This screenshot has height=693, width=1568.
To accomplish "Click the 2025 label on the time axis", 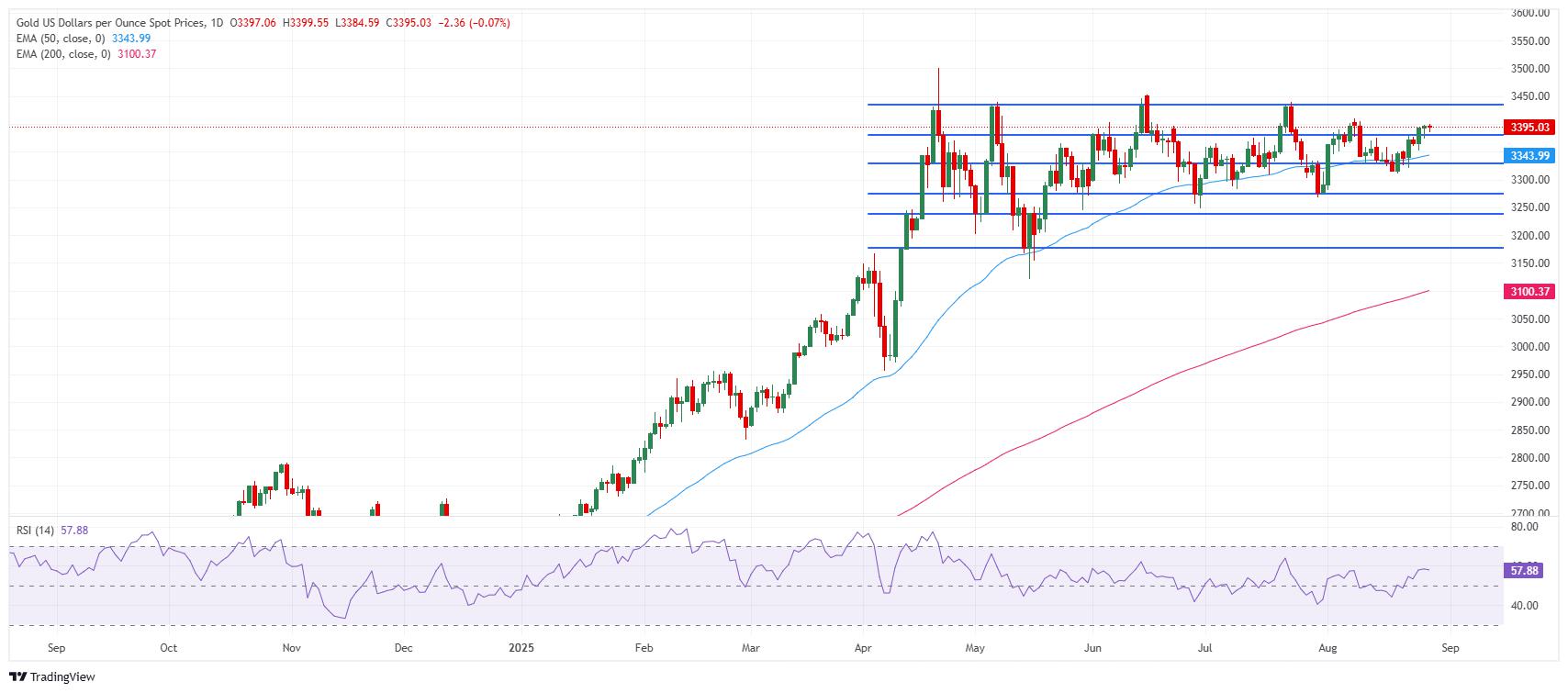I will coord(521,648).
